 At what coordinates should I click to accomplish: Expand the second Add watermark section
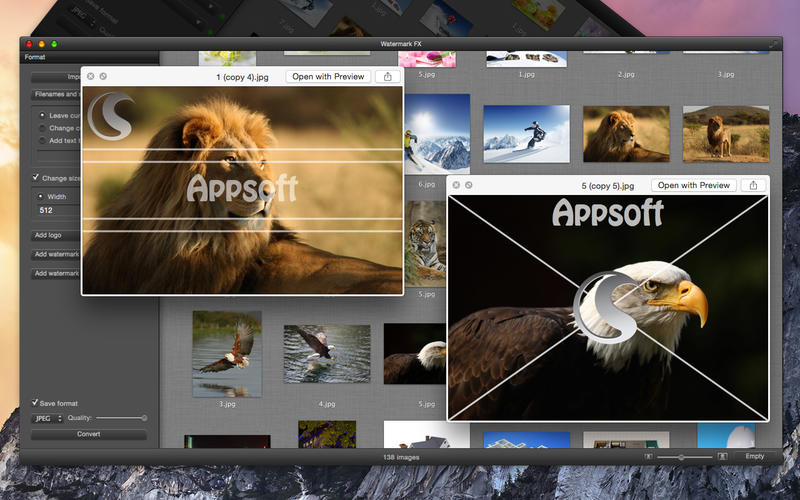tap(56, 273)
